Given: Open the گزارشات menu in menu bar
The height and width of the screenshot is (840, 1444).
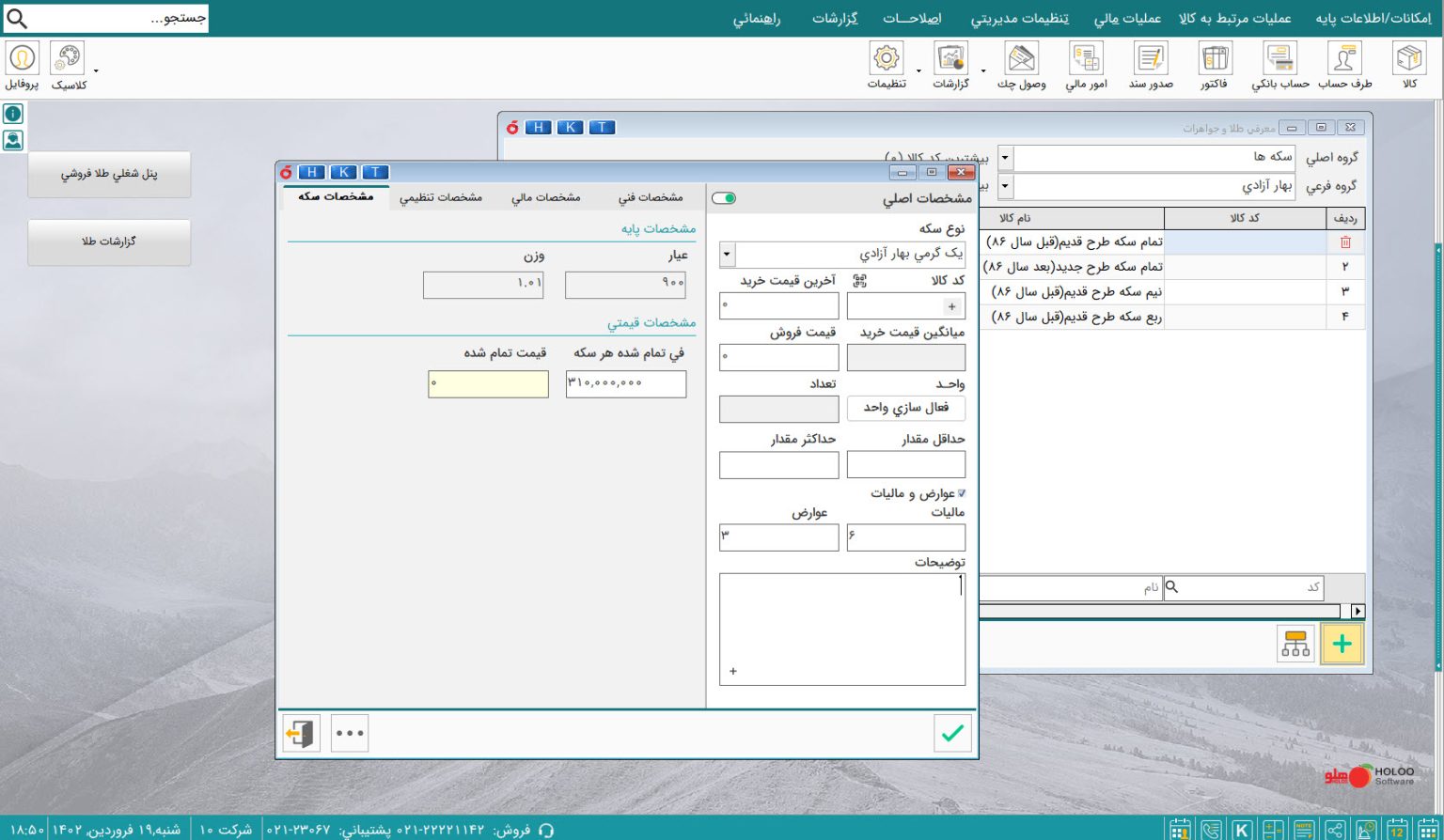Looking at the screenshot, I should point(835,19).
